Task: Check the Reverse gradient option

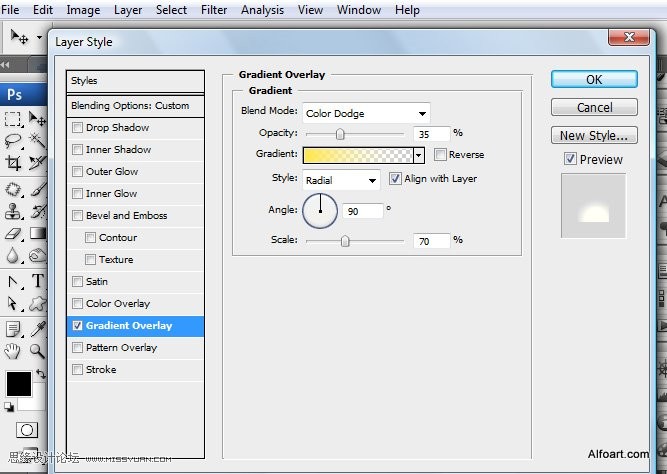Action: [x=440, y=154]
